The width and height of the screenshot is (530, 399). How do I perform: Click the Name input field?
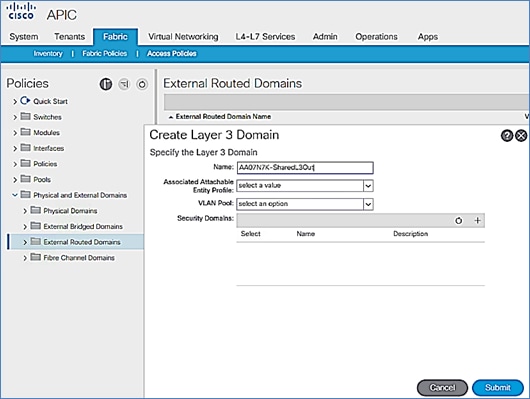click(305, 168)
